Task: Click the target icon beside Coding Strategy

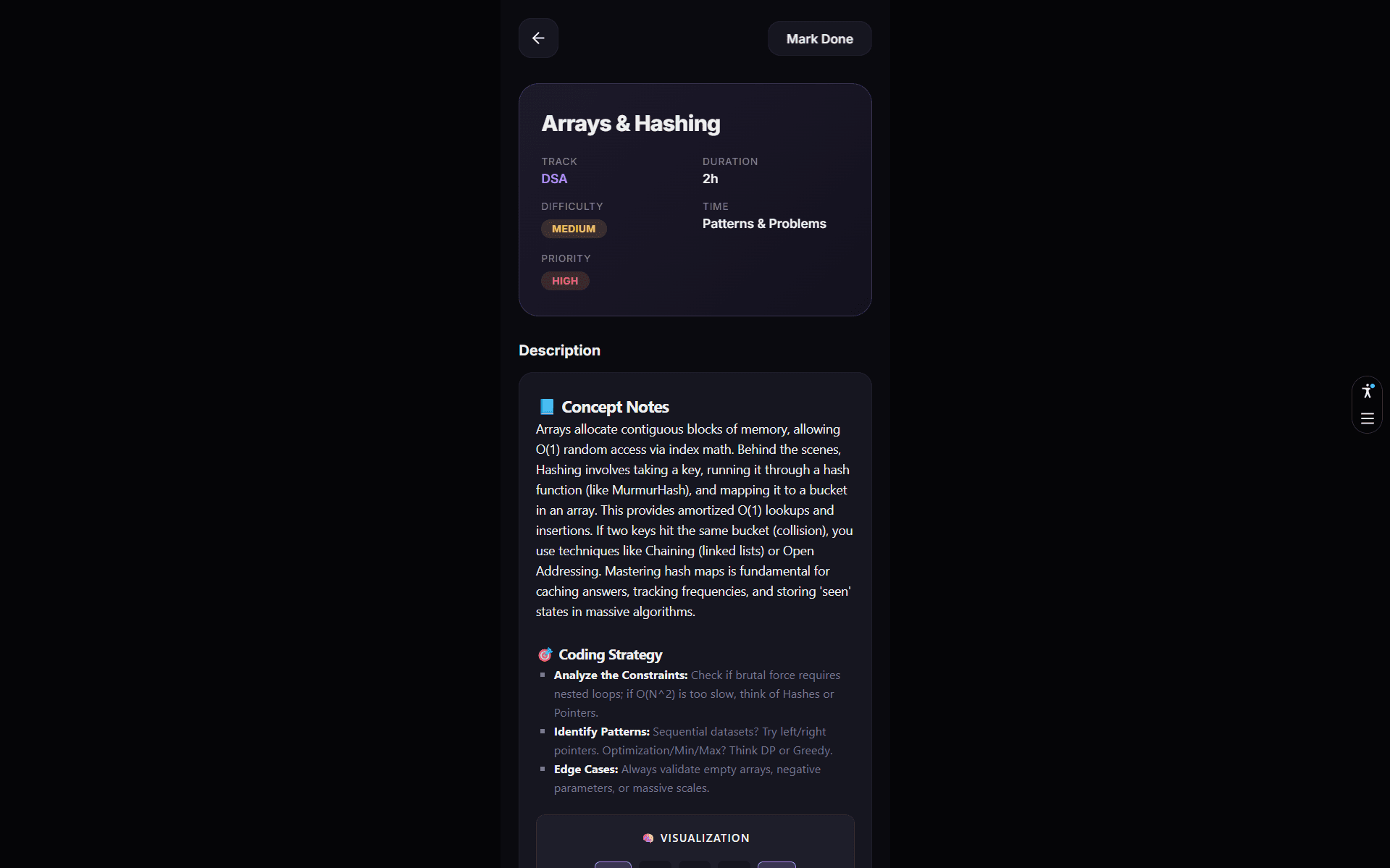Action: click(545, 654)
